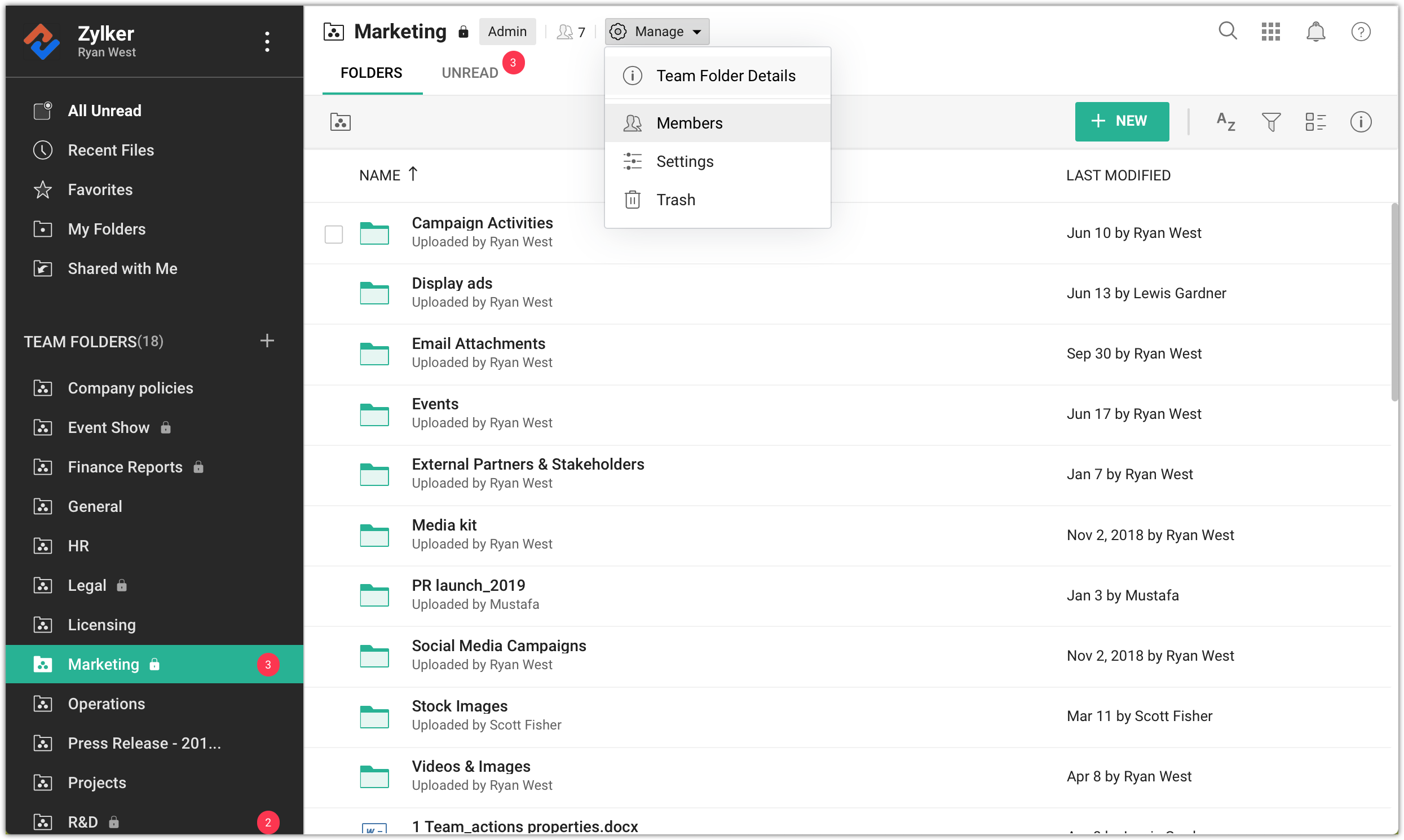Viewport: 1404px width, 840px height.
Task: Open the filter funnel icon
Action: pyautogui.click(x=1271, y=122)
